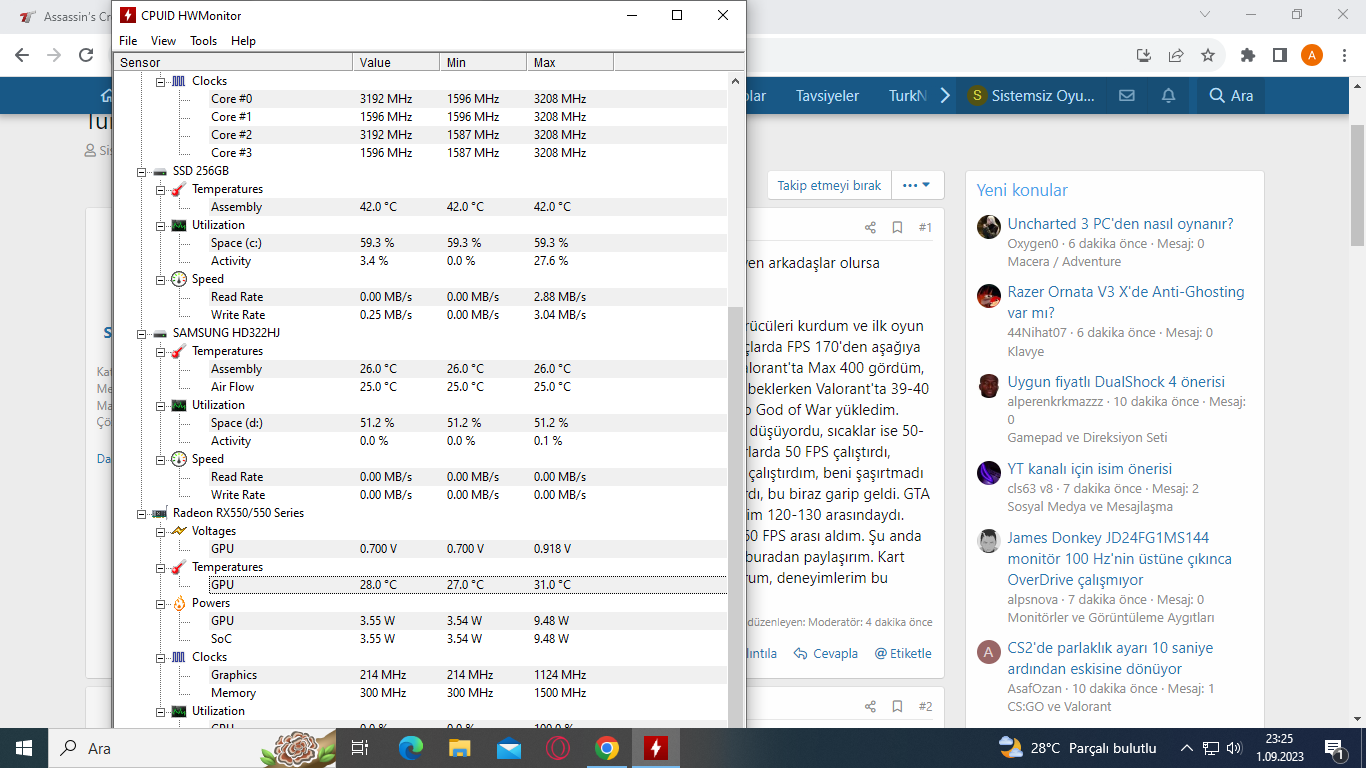Click the 'Takip etmeyi bırak' button
Viewport: 1366px width, 768px height.
(x=829, y=185)
